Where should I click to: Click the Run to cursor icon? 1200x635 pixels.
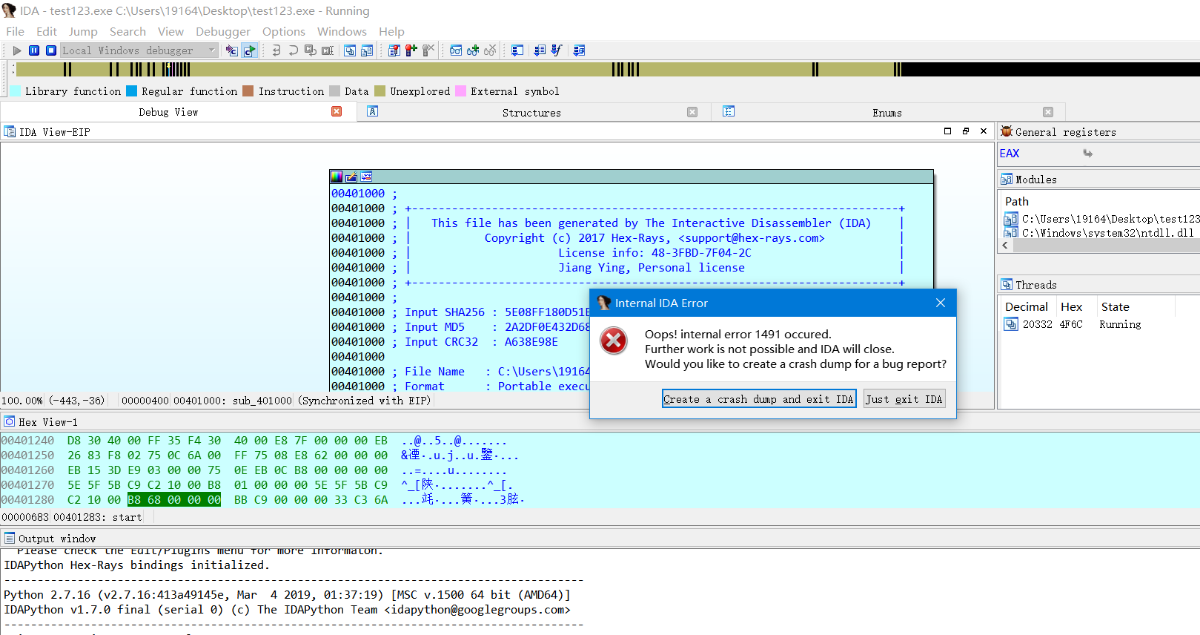[328, 50]
